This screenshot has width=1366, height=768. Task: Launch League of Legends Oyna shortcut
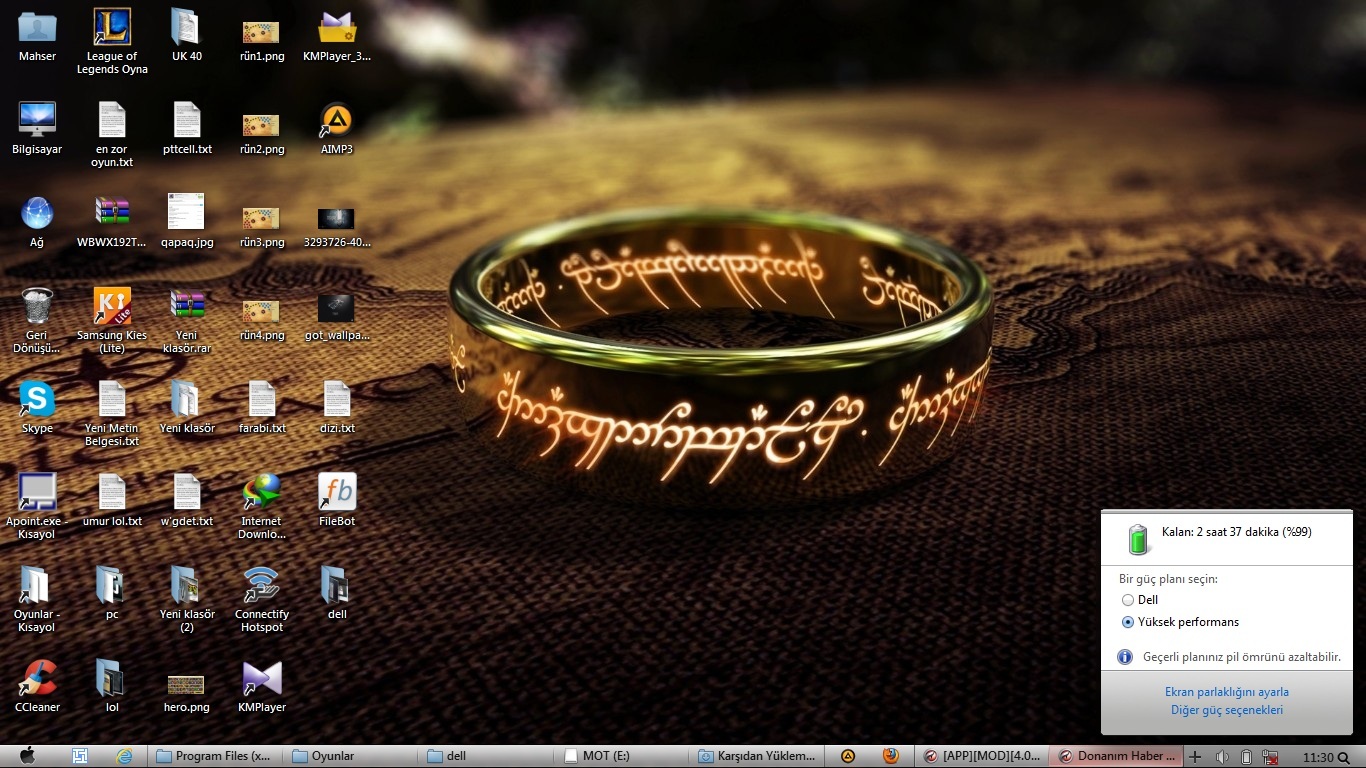112,42
